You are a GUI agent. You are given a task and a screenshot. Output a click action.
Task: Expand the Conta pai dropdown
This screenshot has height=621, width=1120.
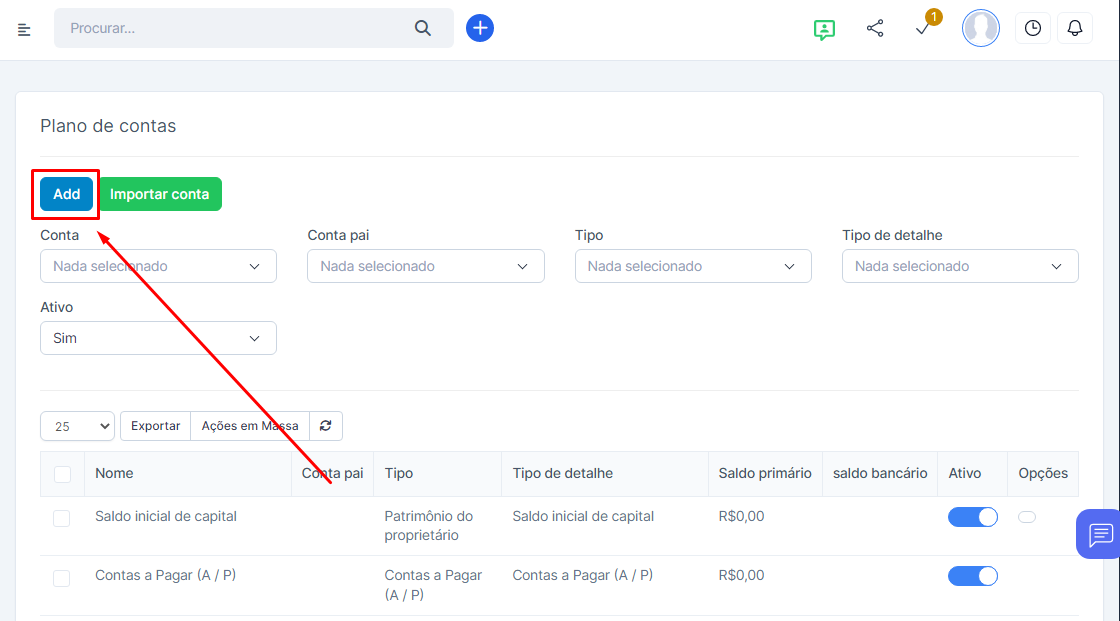pos(426,267)
